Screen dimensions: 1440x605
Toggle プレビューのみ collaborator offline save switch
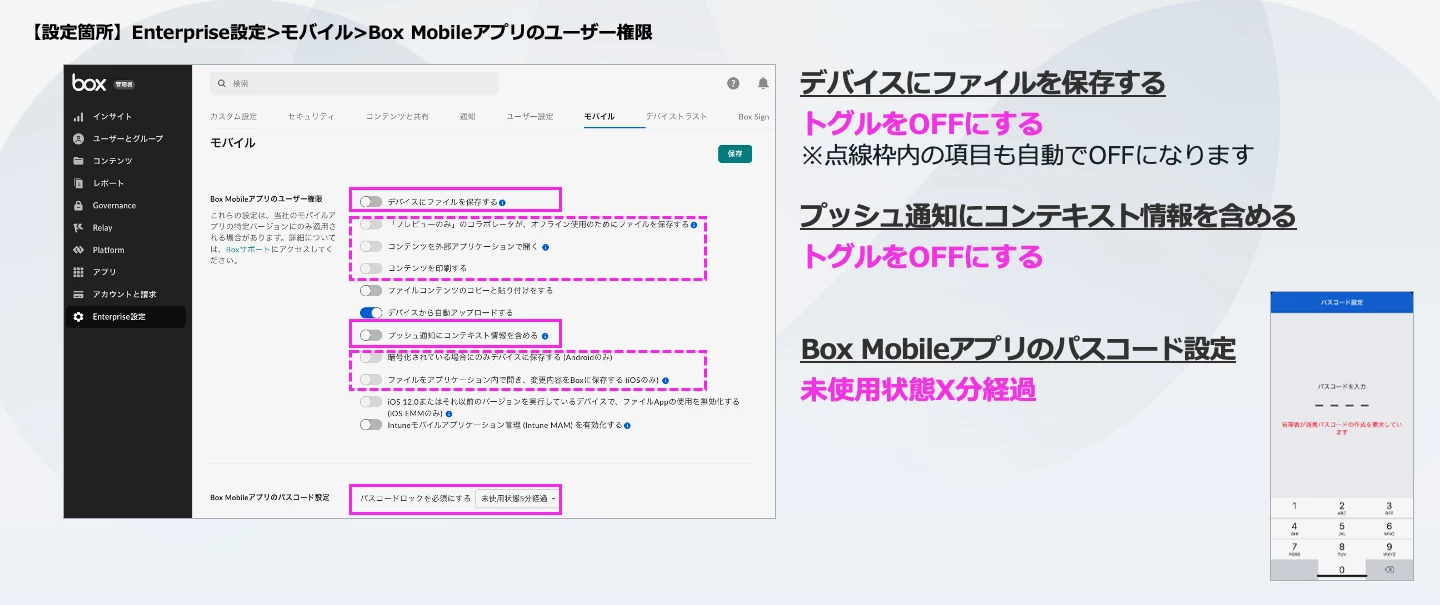(x=371, y=224)
